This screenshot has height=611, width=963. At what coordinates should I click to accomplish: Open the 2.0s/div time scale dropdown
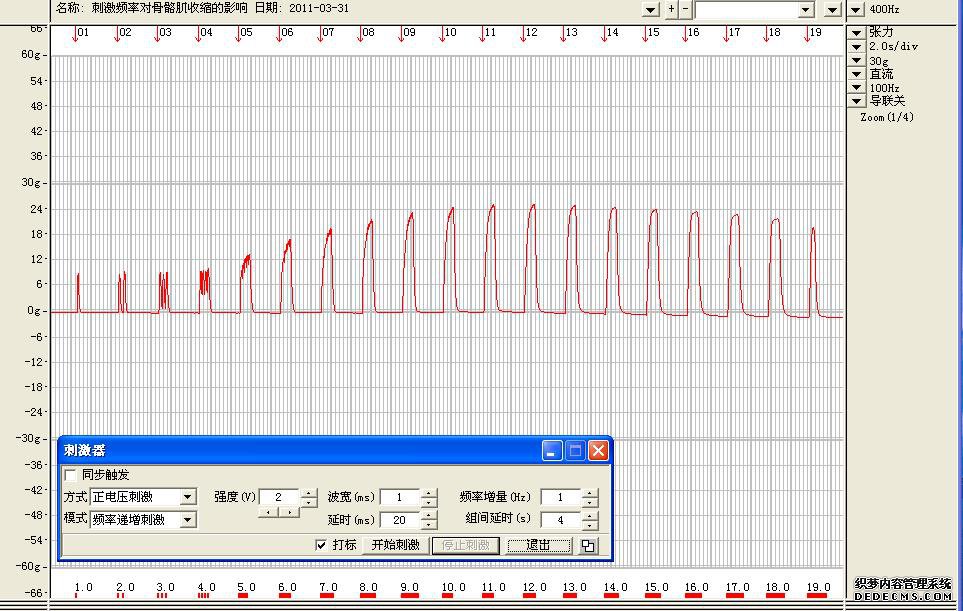coord(857,46)
